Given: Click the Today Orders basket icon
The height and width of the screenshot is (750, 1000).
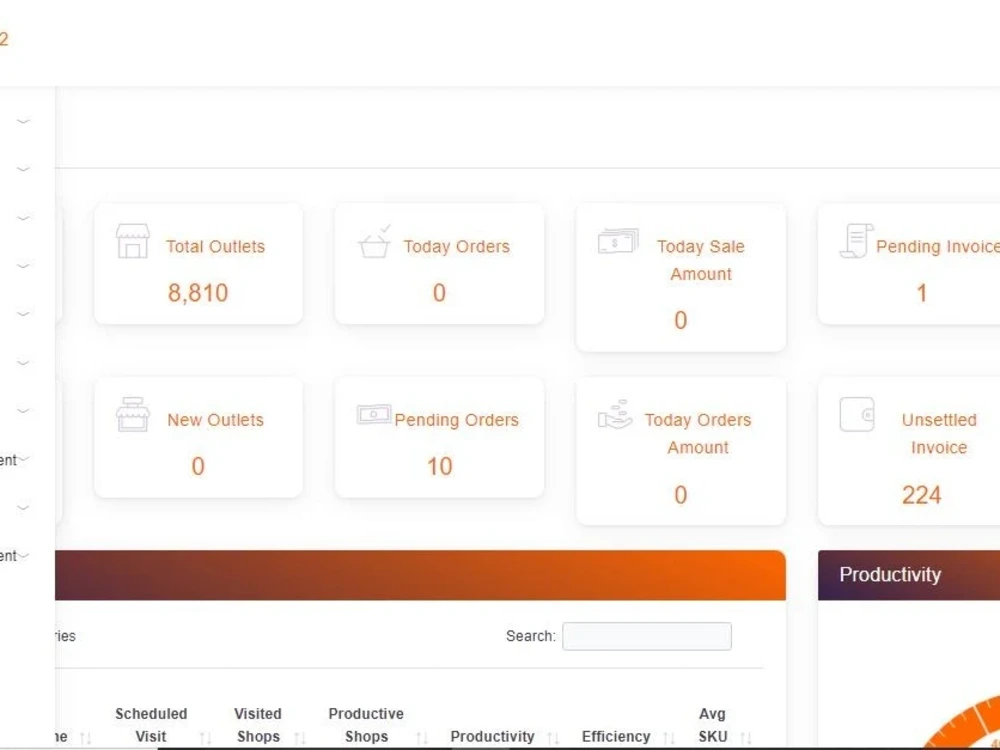Looking at the screenshot, I should pyautogui.click(x=374, y=241).
